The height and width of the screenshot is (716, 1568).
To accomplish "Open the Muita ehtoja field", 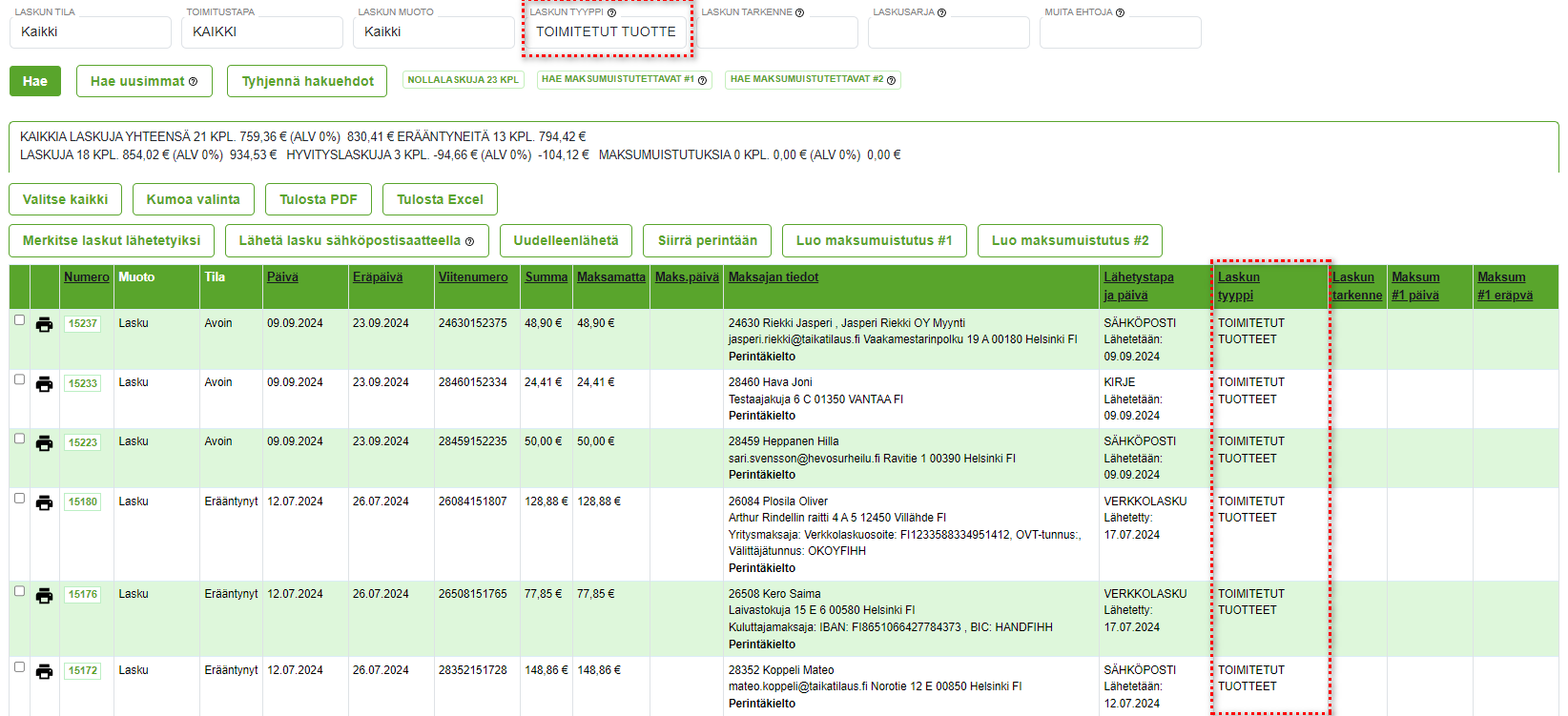I will [x=1121, y=31].
